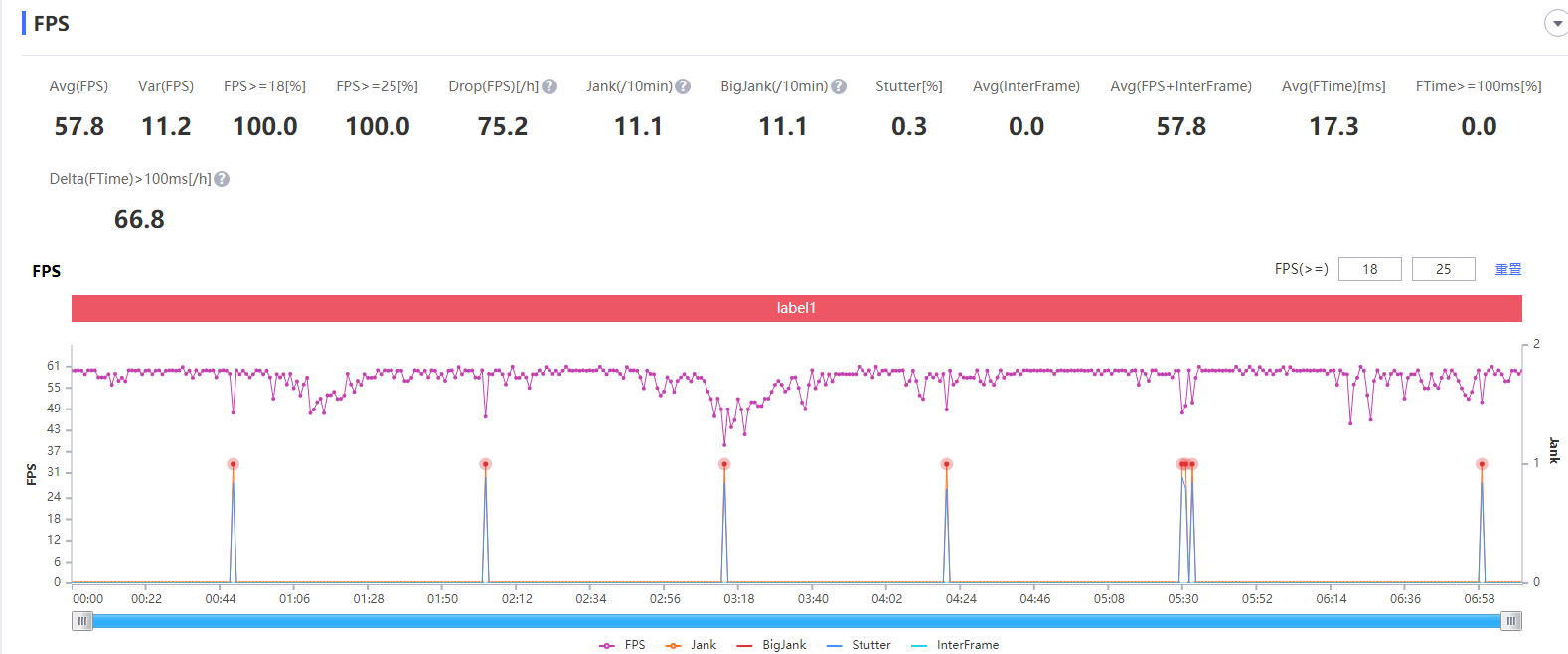Grab the left handle of time range slider

click(82, 621)
